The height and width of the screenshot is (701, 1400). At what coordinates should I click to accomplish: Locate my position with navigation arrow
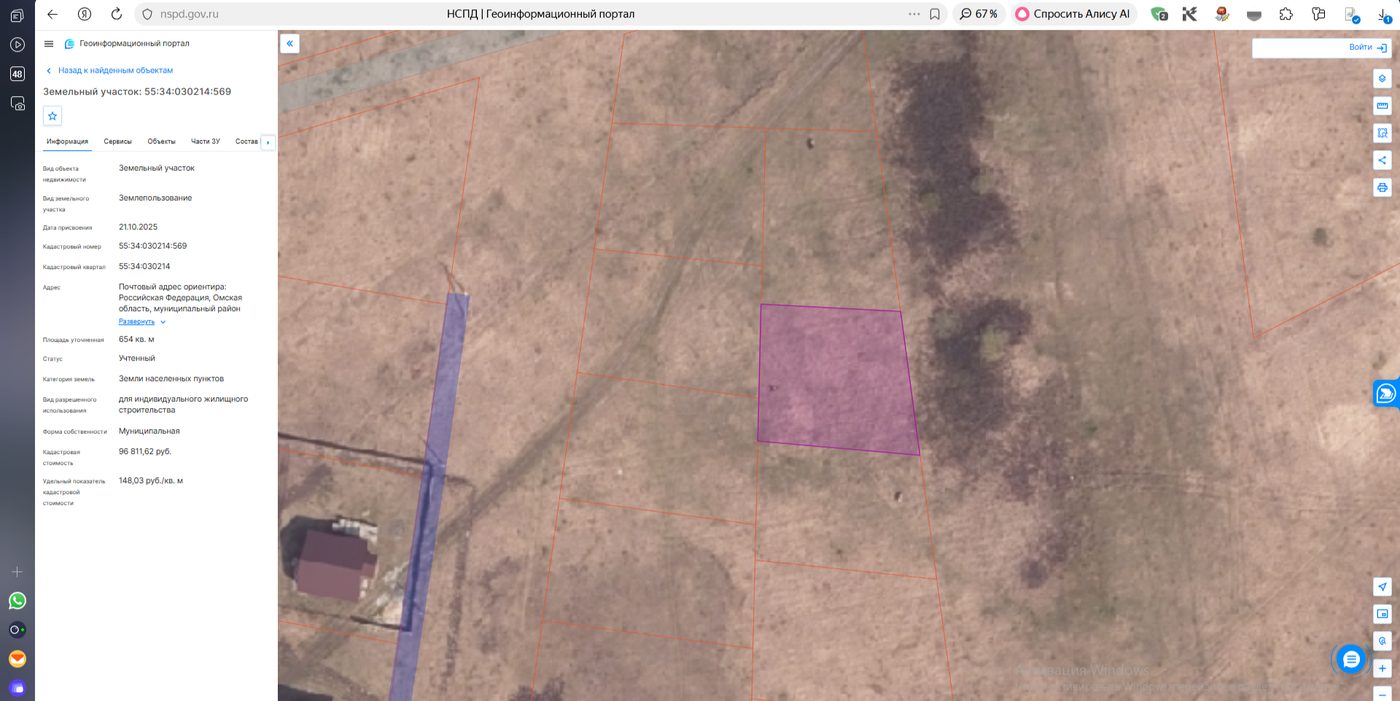click(x=1382, y=587)
